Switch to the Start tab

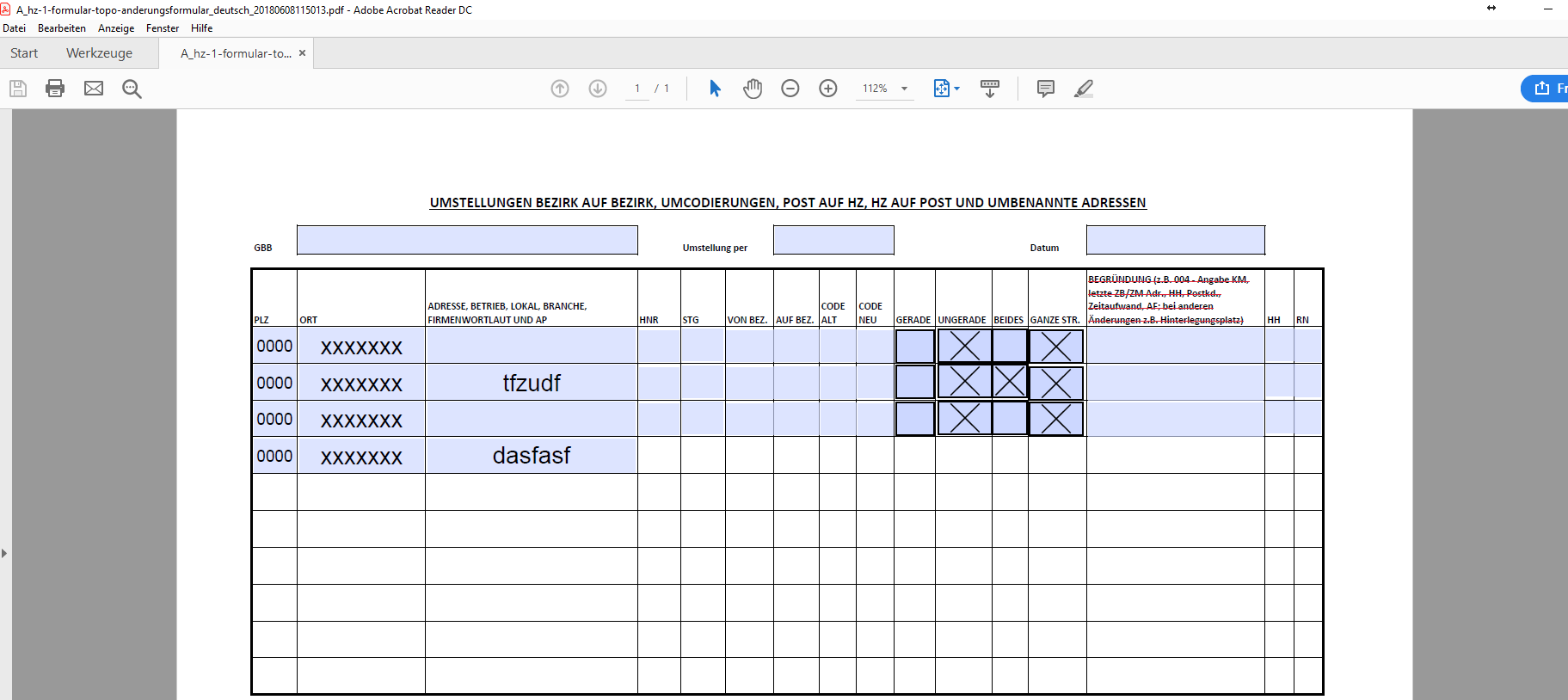coord(24,53)
